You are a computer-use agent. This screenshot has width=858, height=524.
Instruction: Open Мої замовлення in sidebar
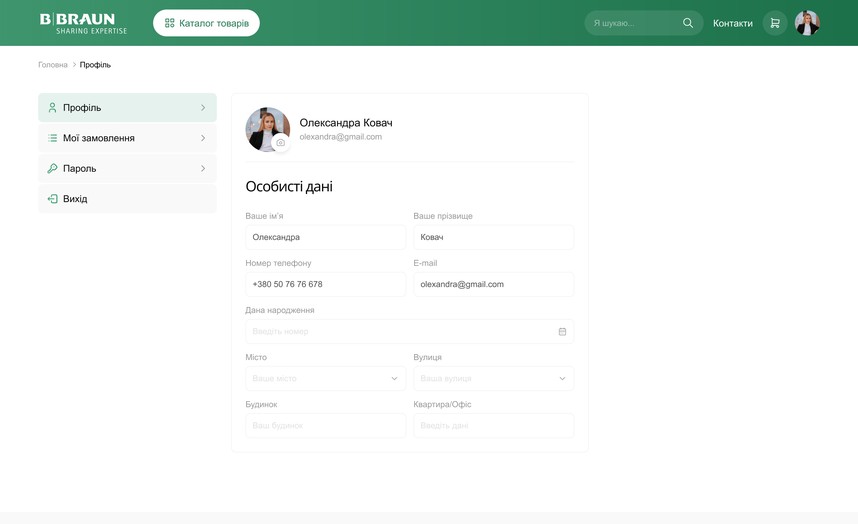(127, 138)
